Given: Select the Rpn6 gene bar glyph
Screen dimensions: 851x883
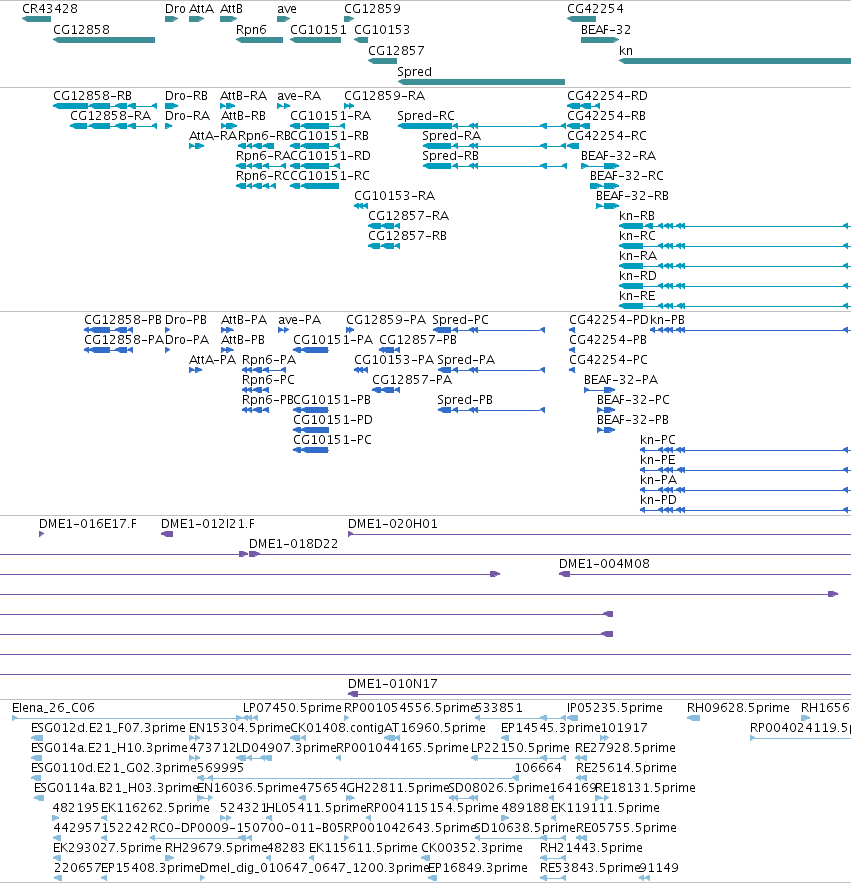Looking at the screenshot, I should point(259,40).
